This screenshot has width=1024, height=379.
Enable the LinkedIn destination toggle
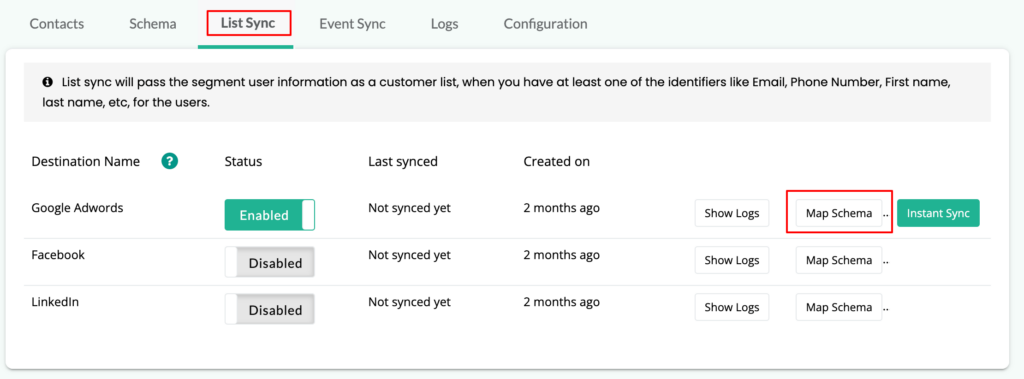click(x=270, y=309)
